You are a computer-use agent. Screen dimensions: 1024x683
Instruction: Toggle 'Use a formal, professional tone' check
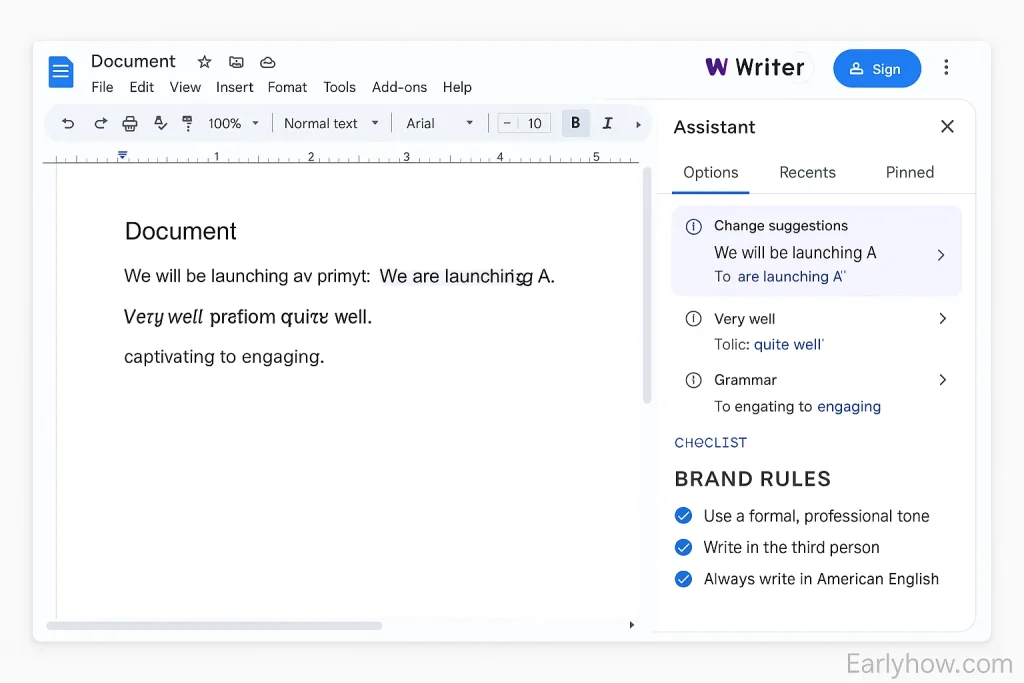point(683,516)
